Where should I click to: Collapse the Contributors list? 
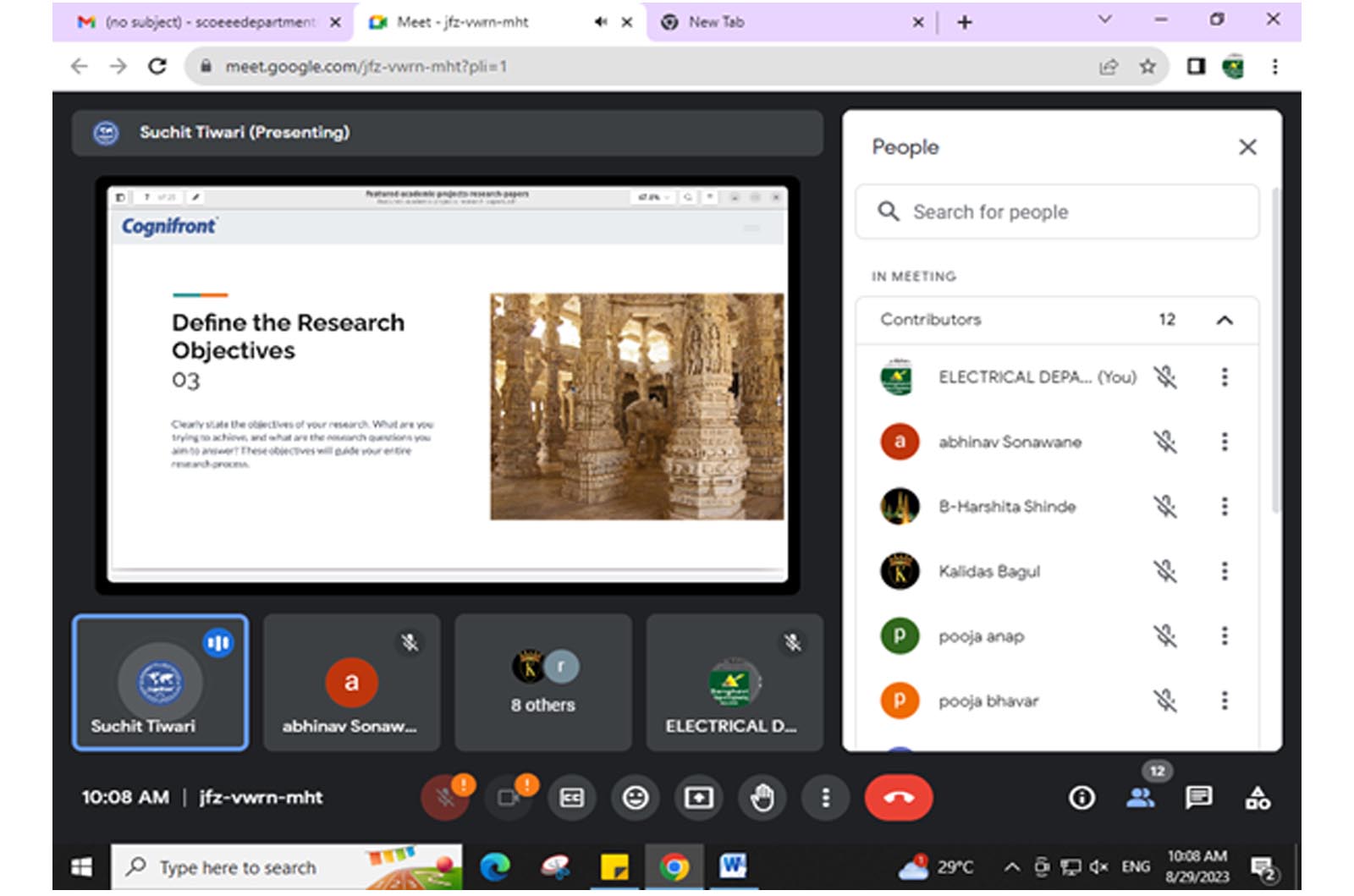point(1224,320)
